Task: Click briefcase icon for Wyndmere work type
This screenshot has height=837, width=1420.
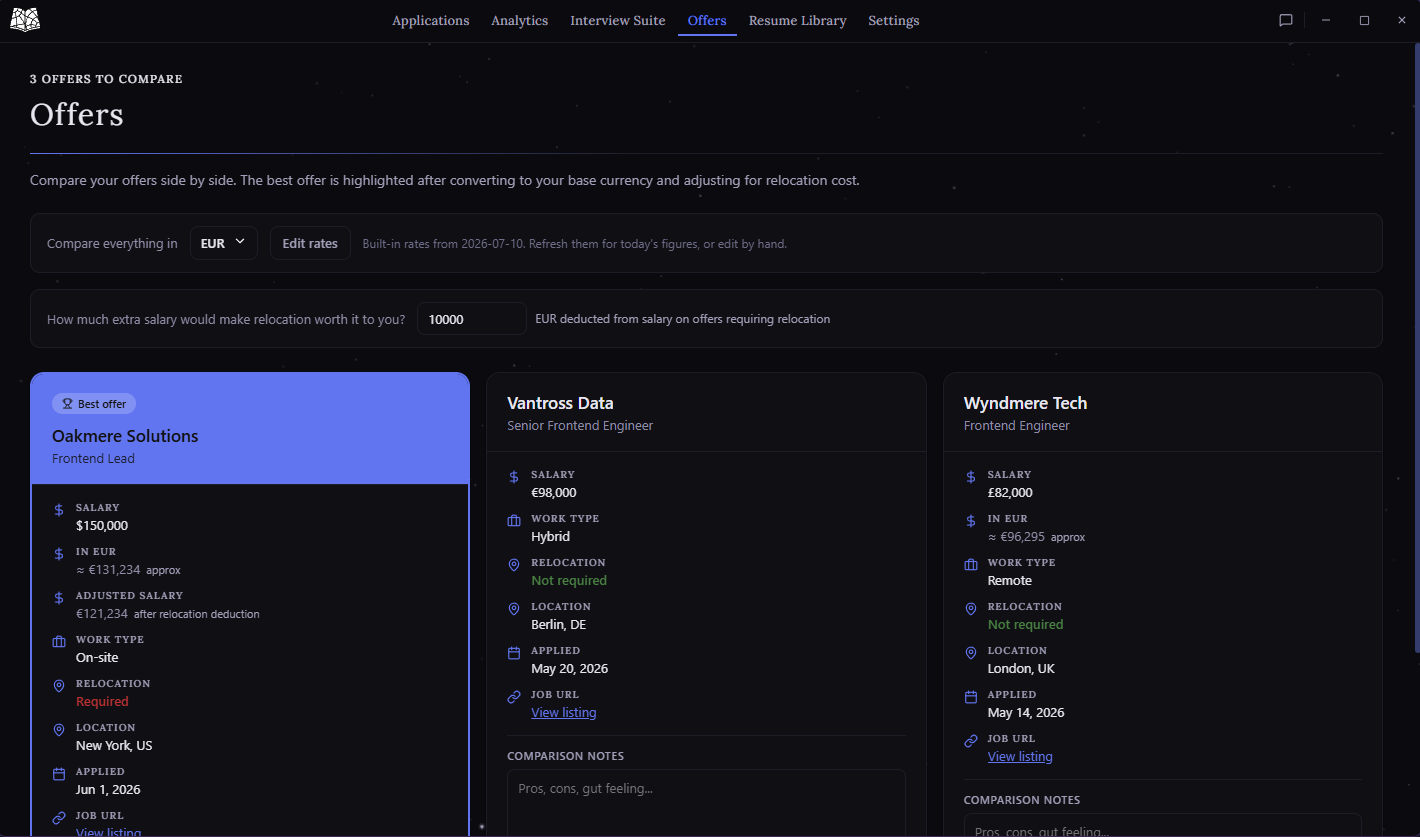Action: point(970,565)
